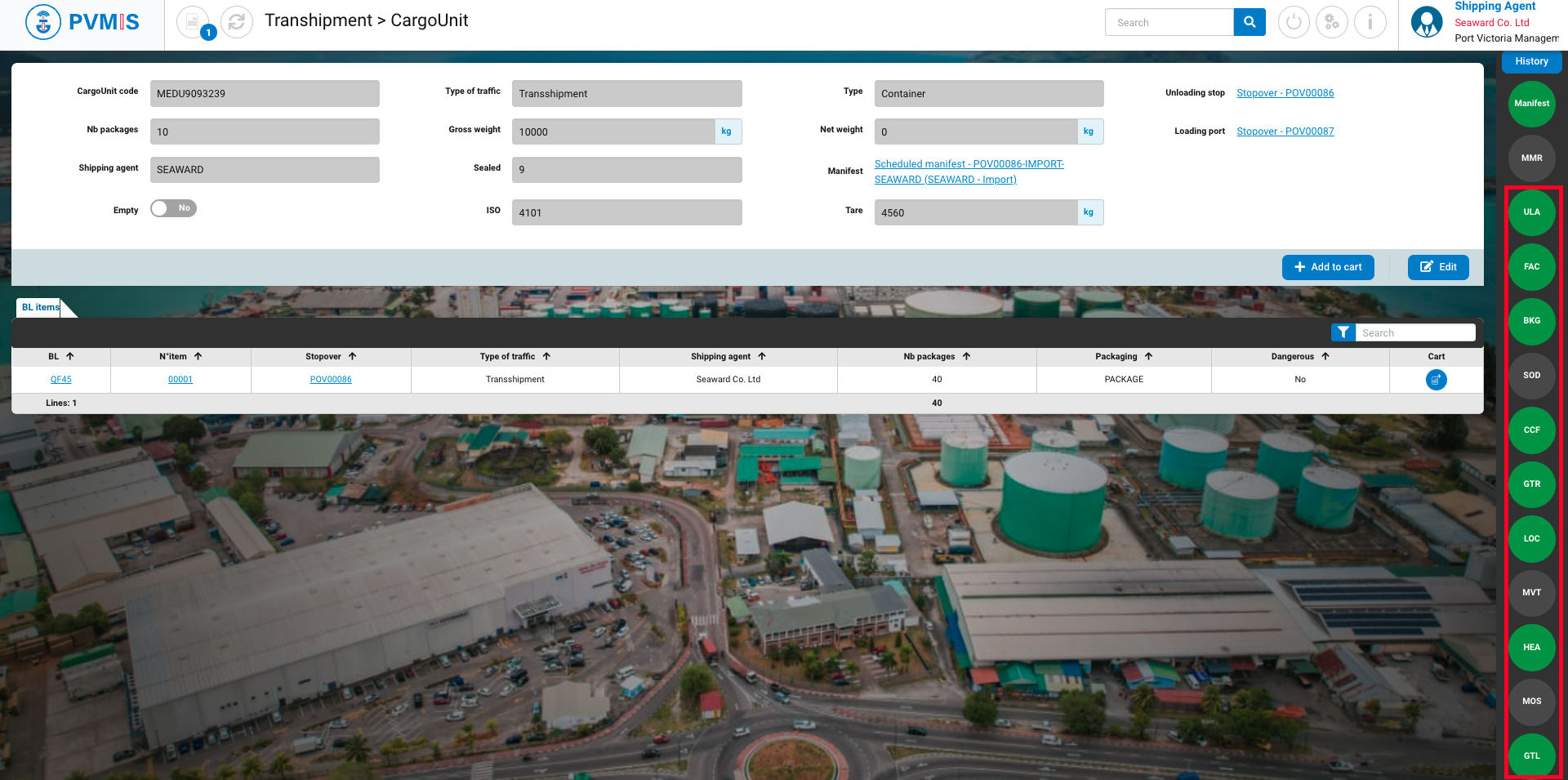Toggle the Empty switch
1568x780 pixels.
click(173, 208)
